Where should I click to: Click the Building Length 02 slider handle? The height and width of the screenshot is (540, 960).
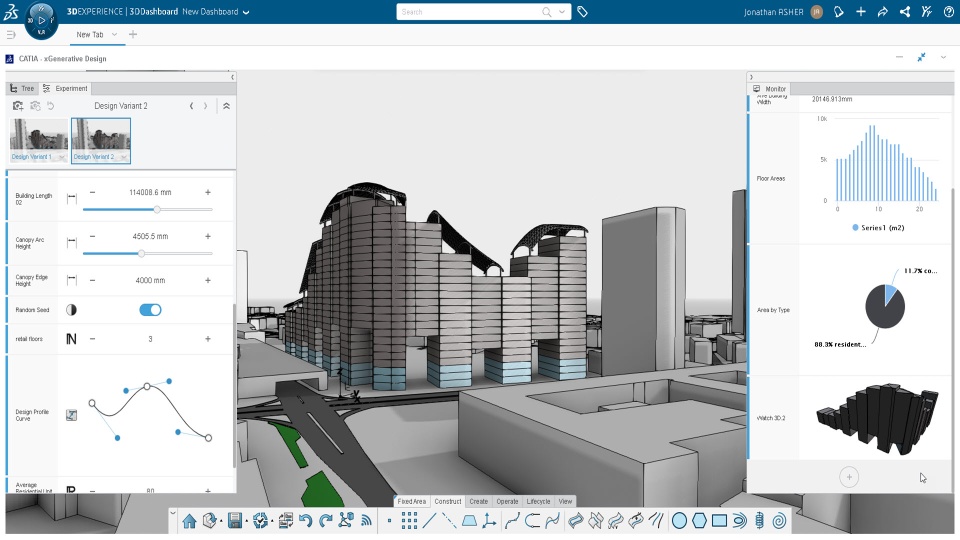(x=157, y=209)
